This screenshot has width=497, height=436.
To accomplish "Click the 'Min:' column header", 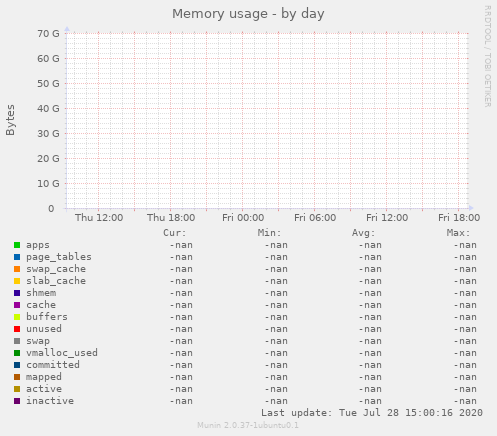I will coord(269,233).
